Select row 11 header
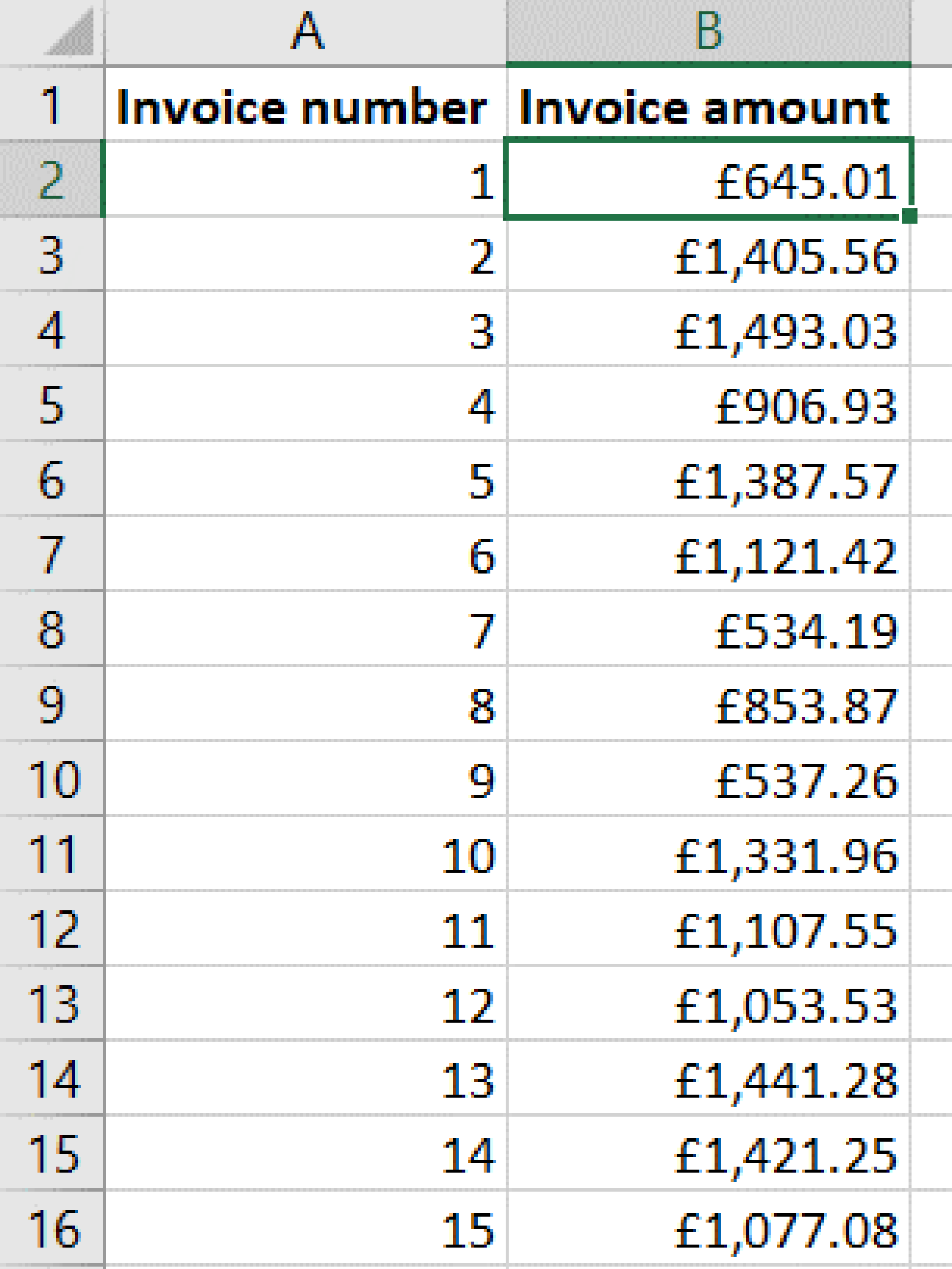Image resolution: width=952 pixels, height=1269 pixels. pos(52,855)
